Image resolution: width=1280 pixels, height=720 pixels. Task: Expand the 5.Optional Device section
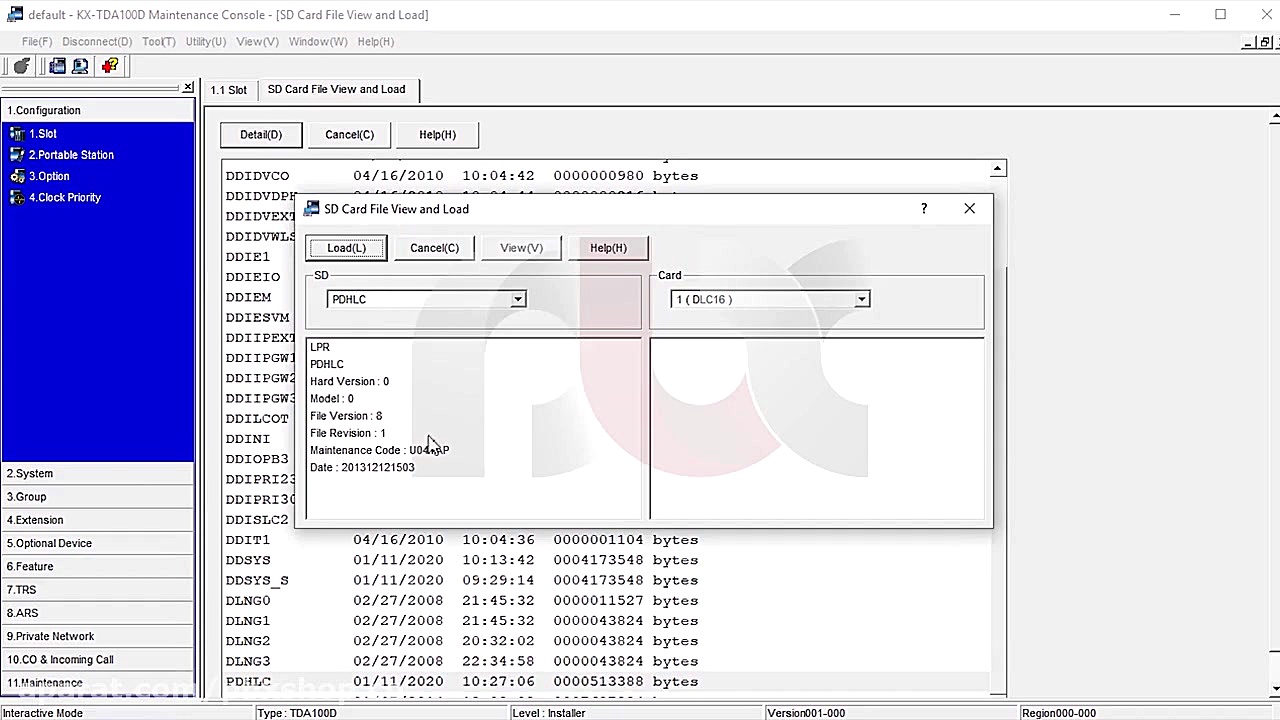pyautogui.click(x=98, y=543)
